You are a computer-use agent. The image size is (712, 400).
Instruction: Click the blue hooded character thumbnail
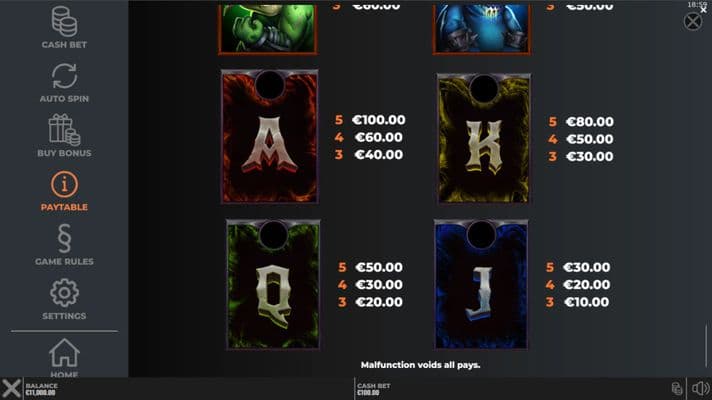(482, 28)
